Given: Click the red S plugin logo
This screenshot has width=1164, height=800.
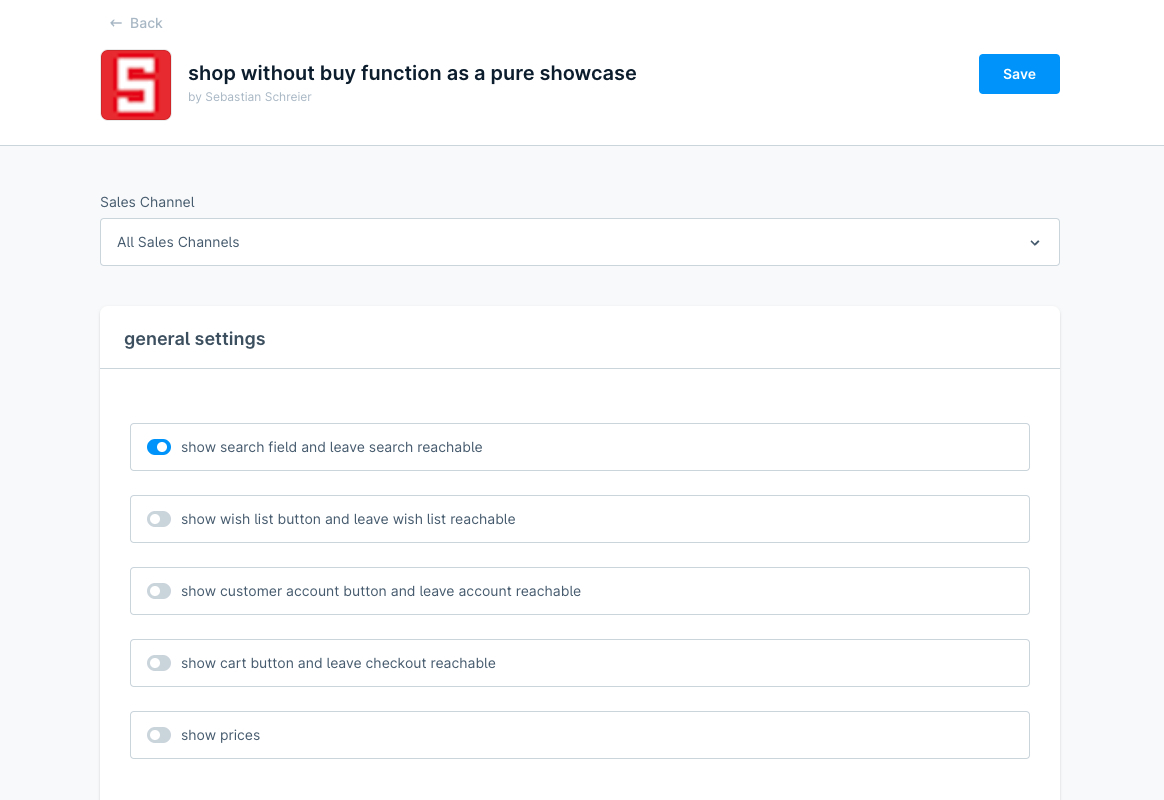Looking at the screenshot, I should coord(136,85).
